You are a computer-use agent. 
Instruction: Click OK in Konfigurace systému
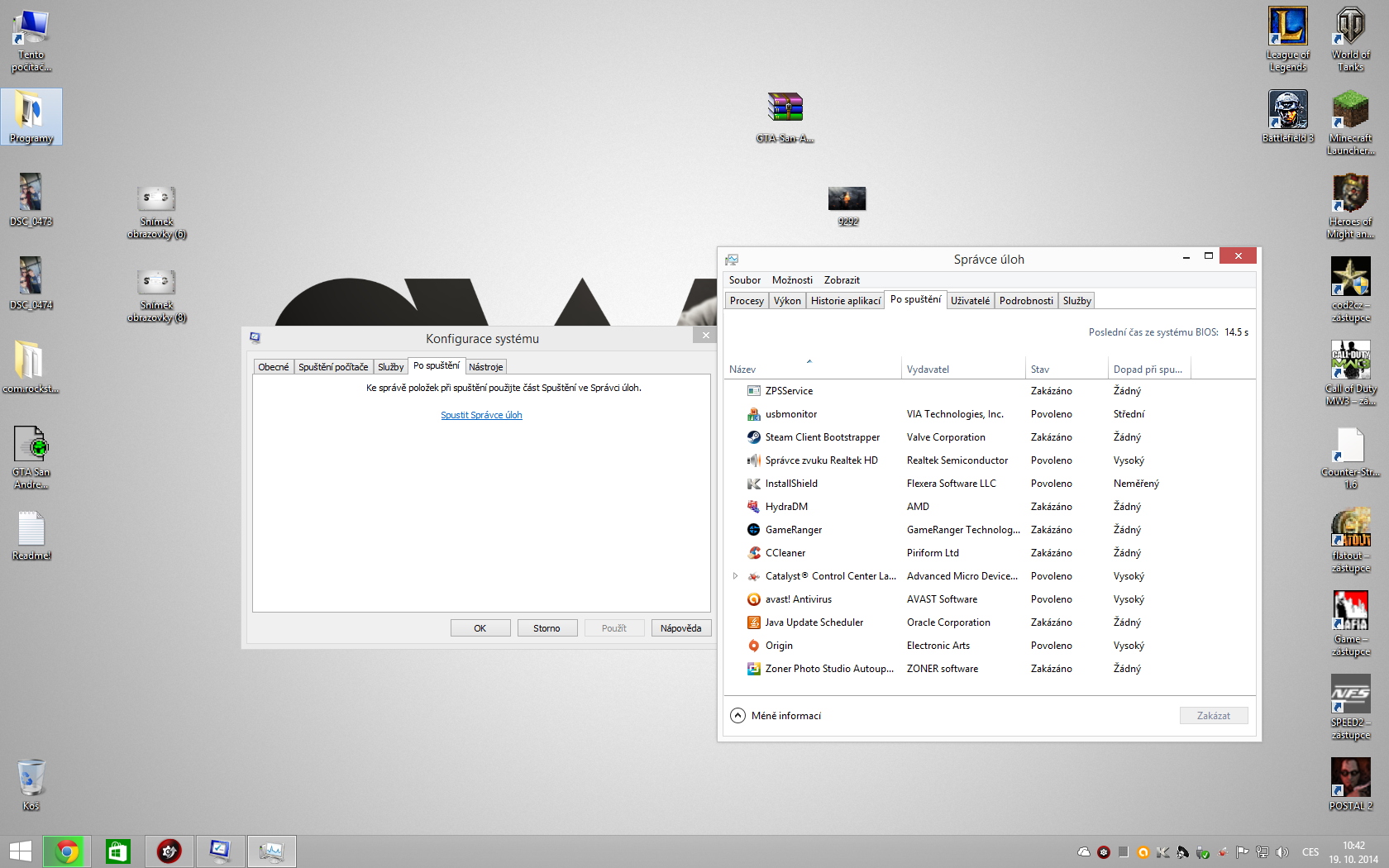[x=480, y=628]
